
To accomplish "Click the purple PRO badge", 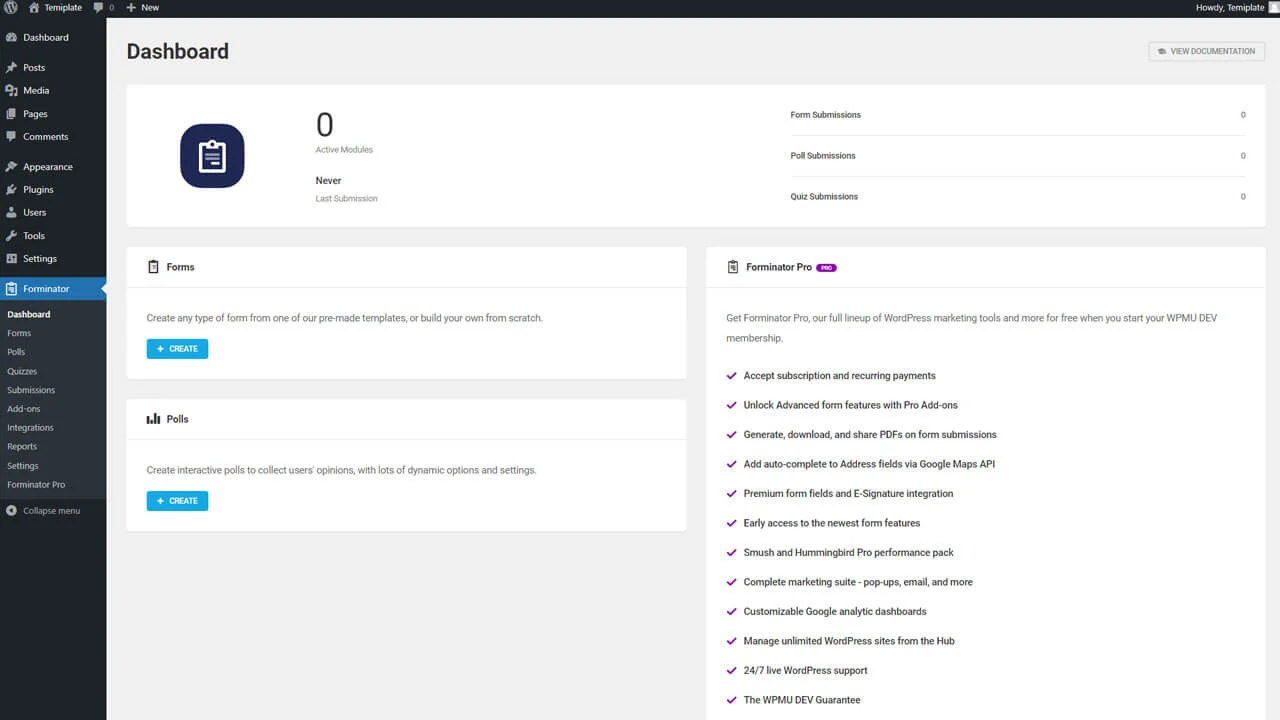I will pos(826,268).
